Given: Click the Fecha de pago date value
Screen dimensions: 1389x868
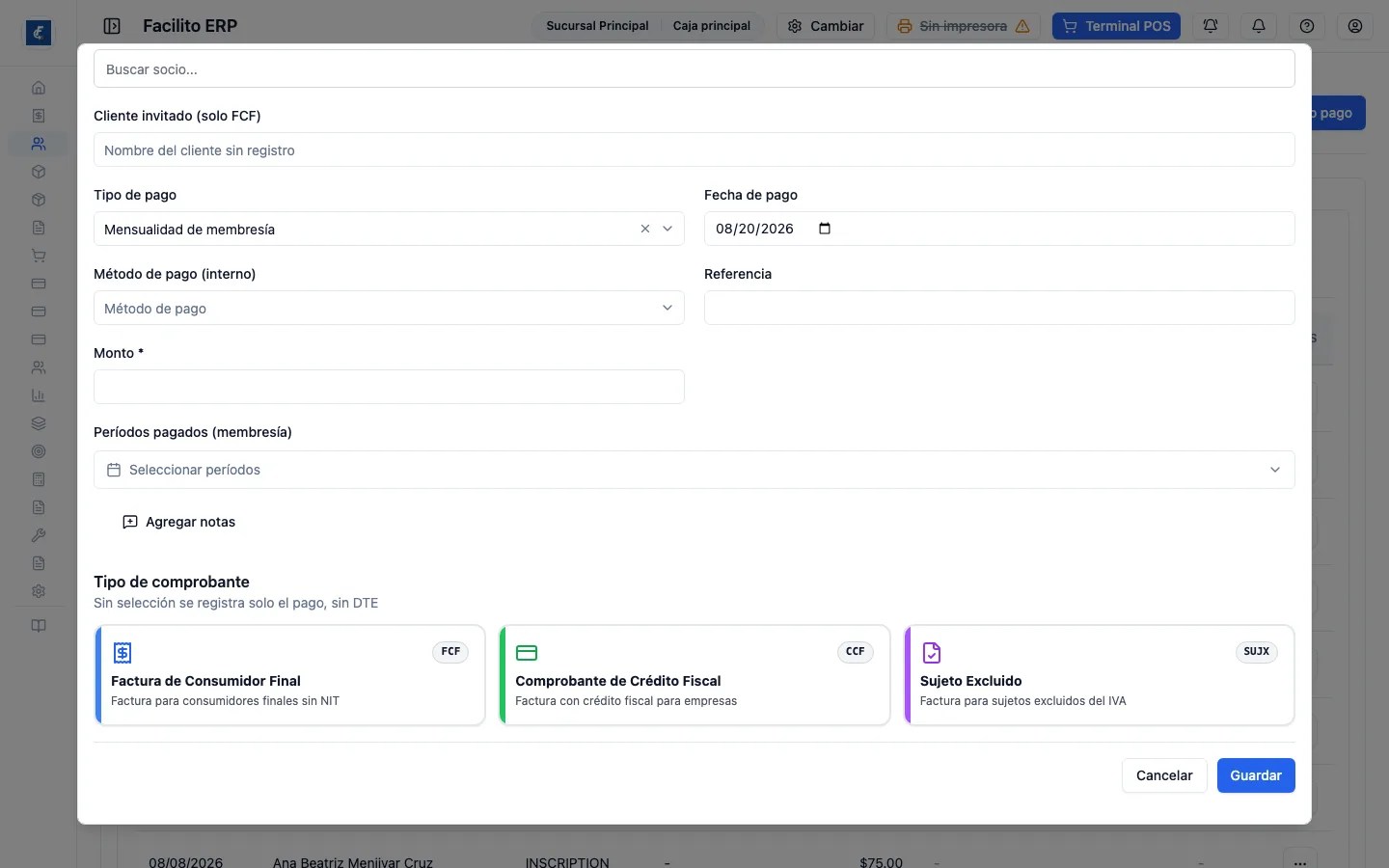Looking at the screenshot, I should click(754, 229).
